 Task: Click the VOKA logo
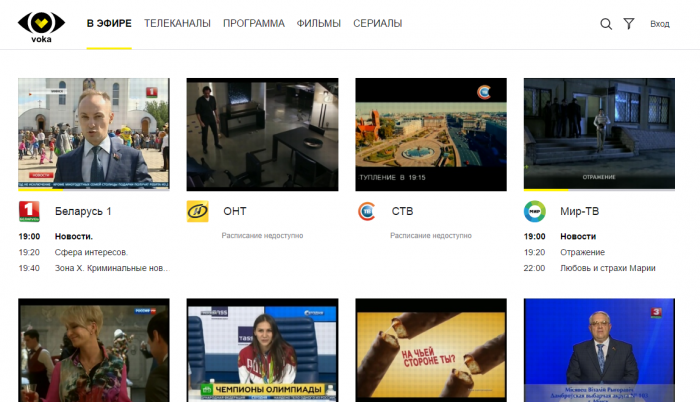41,26
